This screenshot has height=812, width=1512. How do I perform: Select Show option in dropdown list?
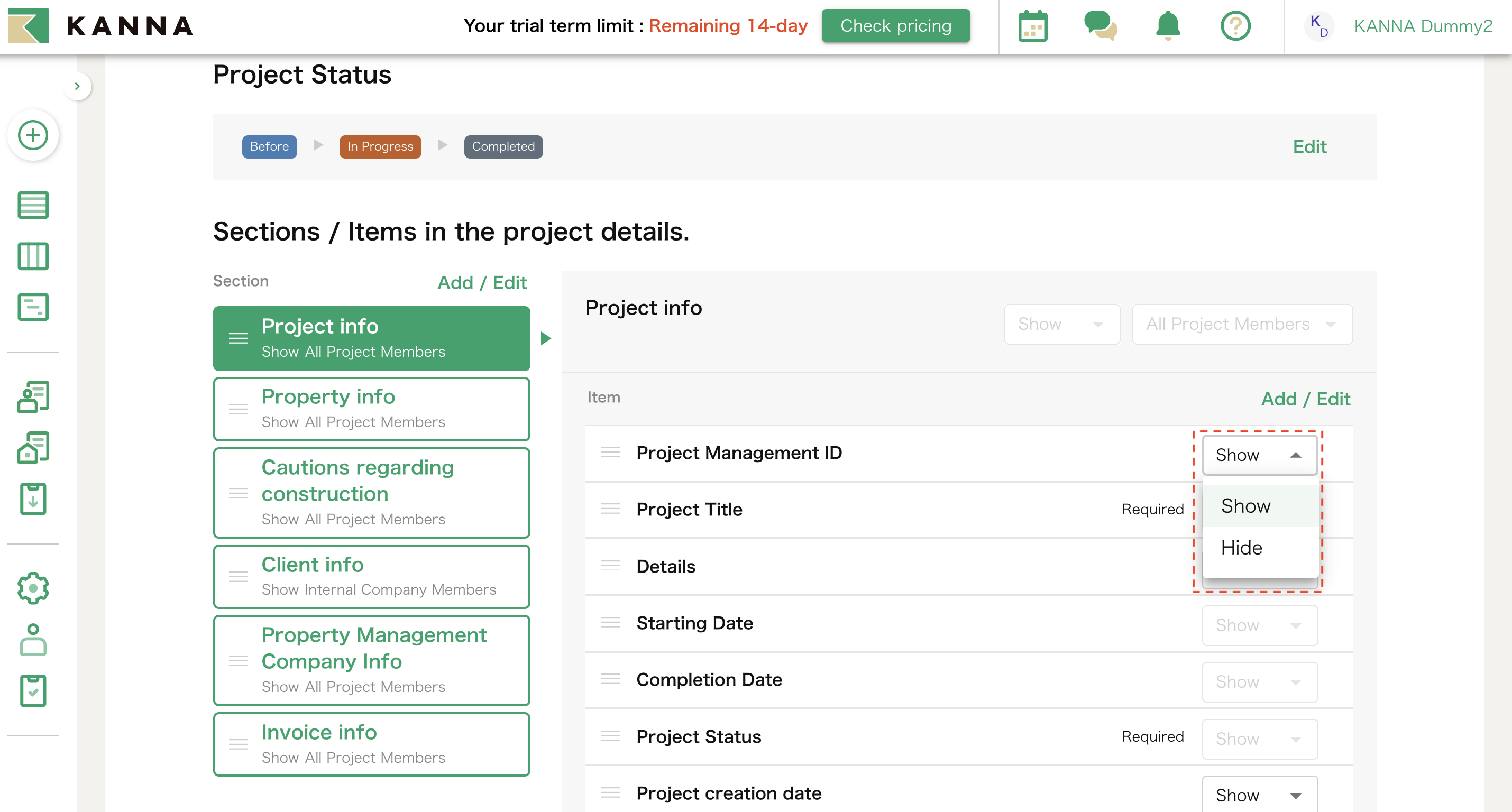(1245, 506)
